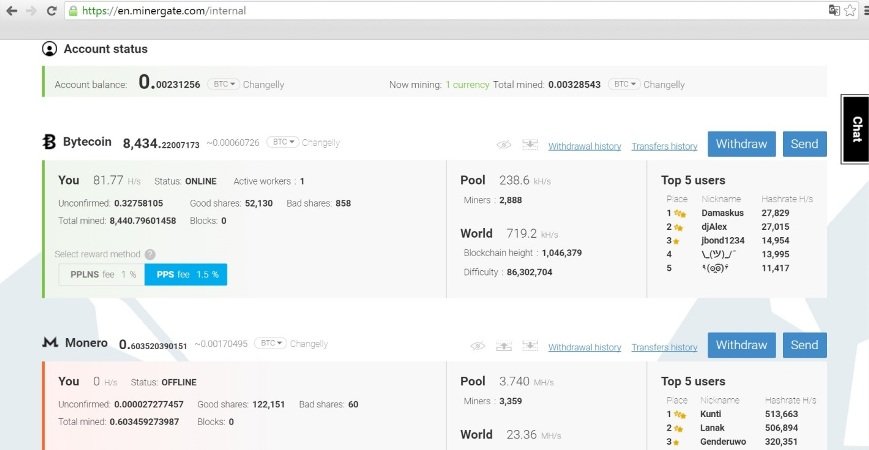869x450 pixels.
Task: Click Bytecoin Unconfirmed value 0.32758105
Action: click(139, 203)
